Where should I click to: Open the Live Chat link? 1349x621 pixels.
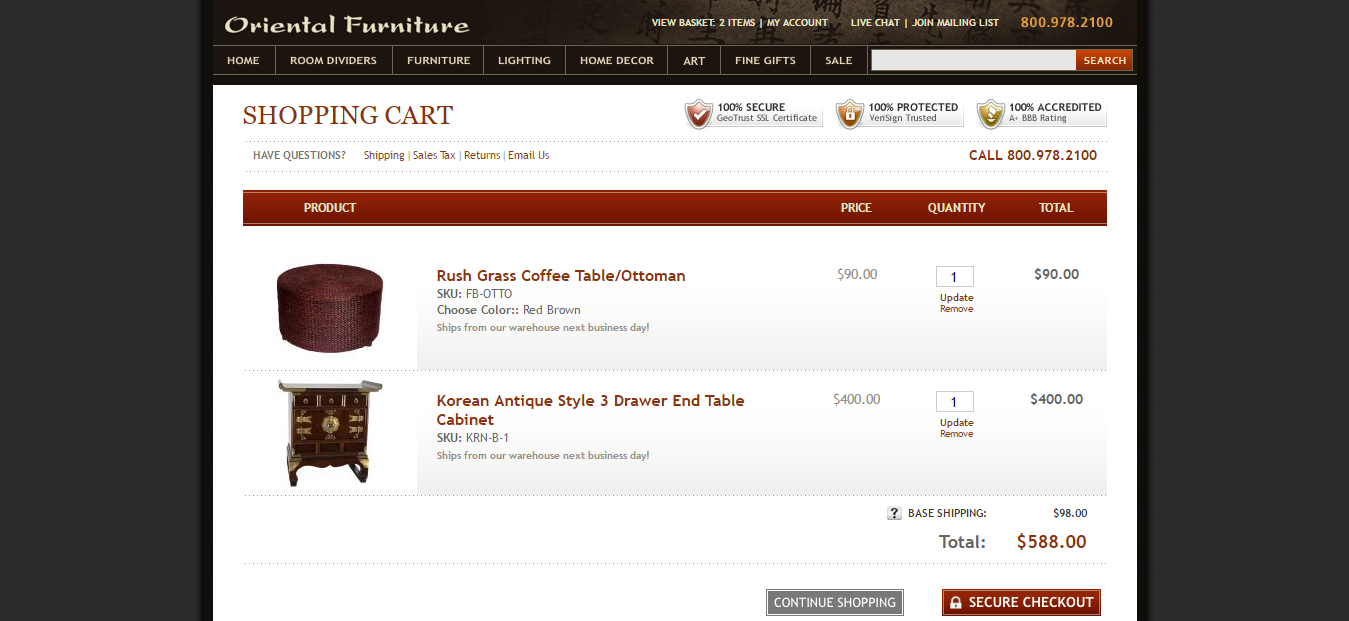[x=875, y=22]
